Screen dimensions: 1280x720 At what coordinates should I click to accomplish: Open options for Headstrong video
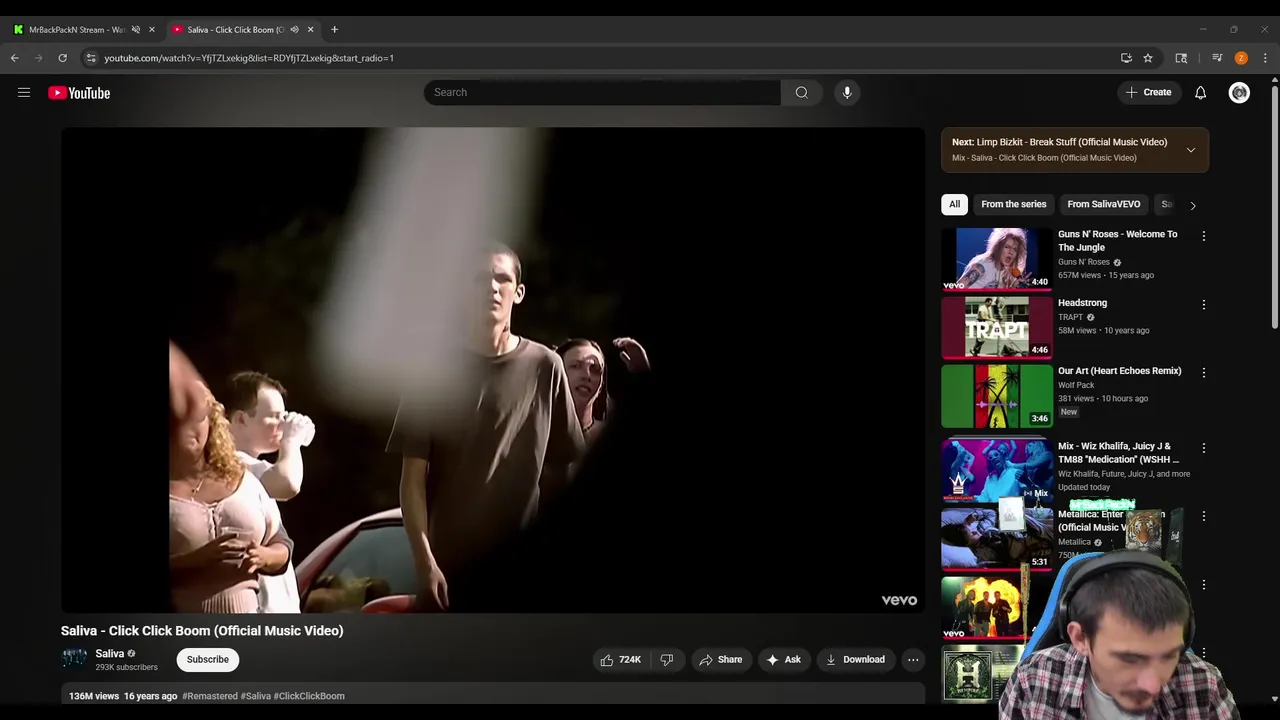[1203, 304]
